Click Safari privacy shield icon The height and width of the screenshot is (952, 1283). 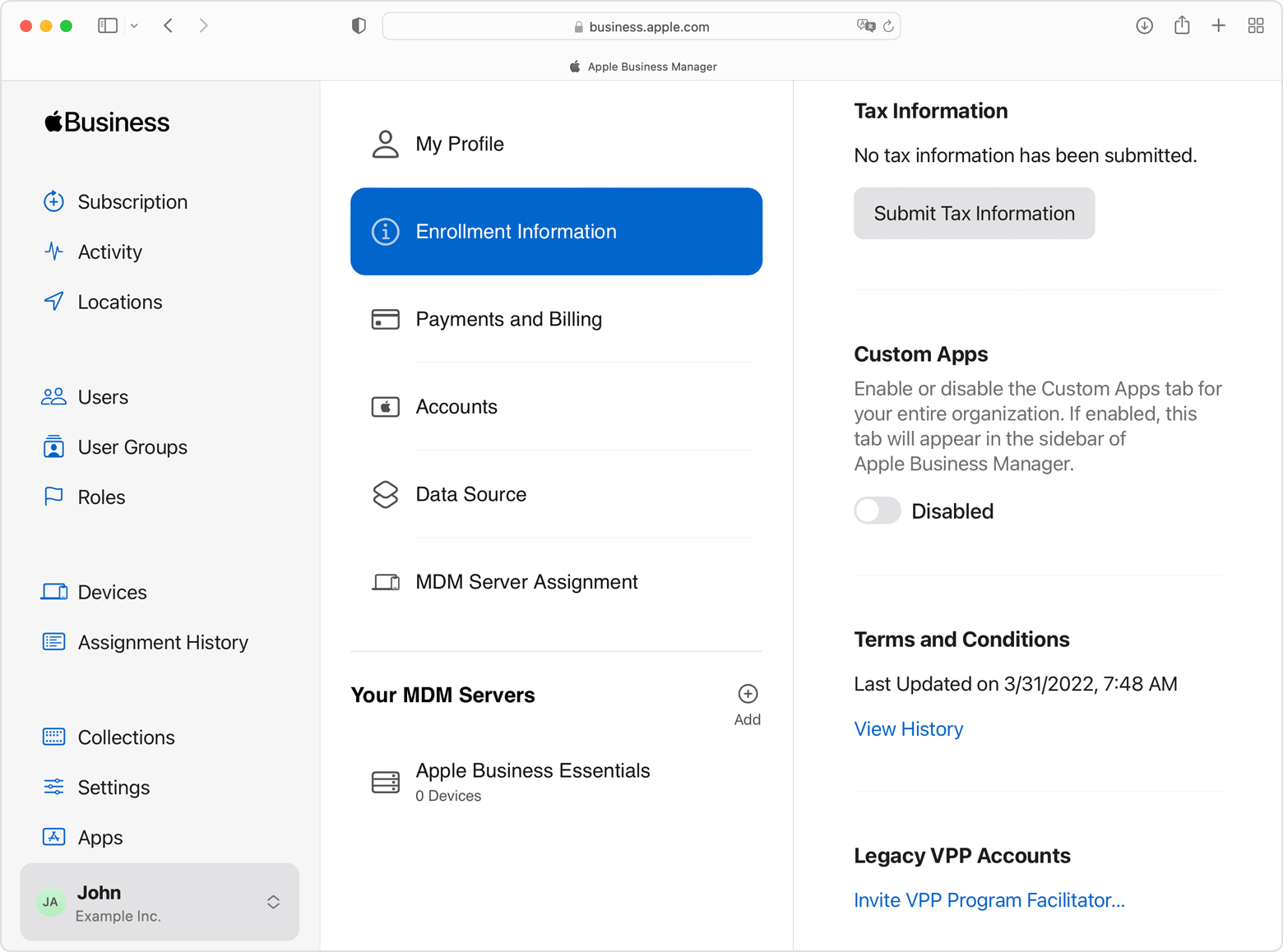click(359, 26)
